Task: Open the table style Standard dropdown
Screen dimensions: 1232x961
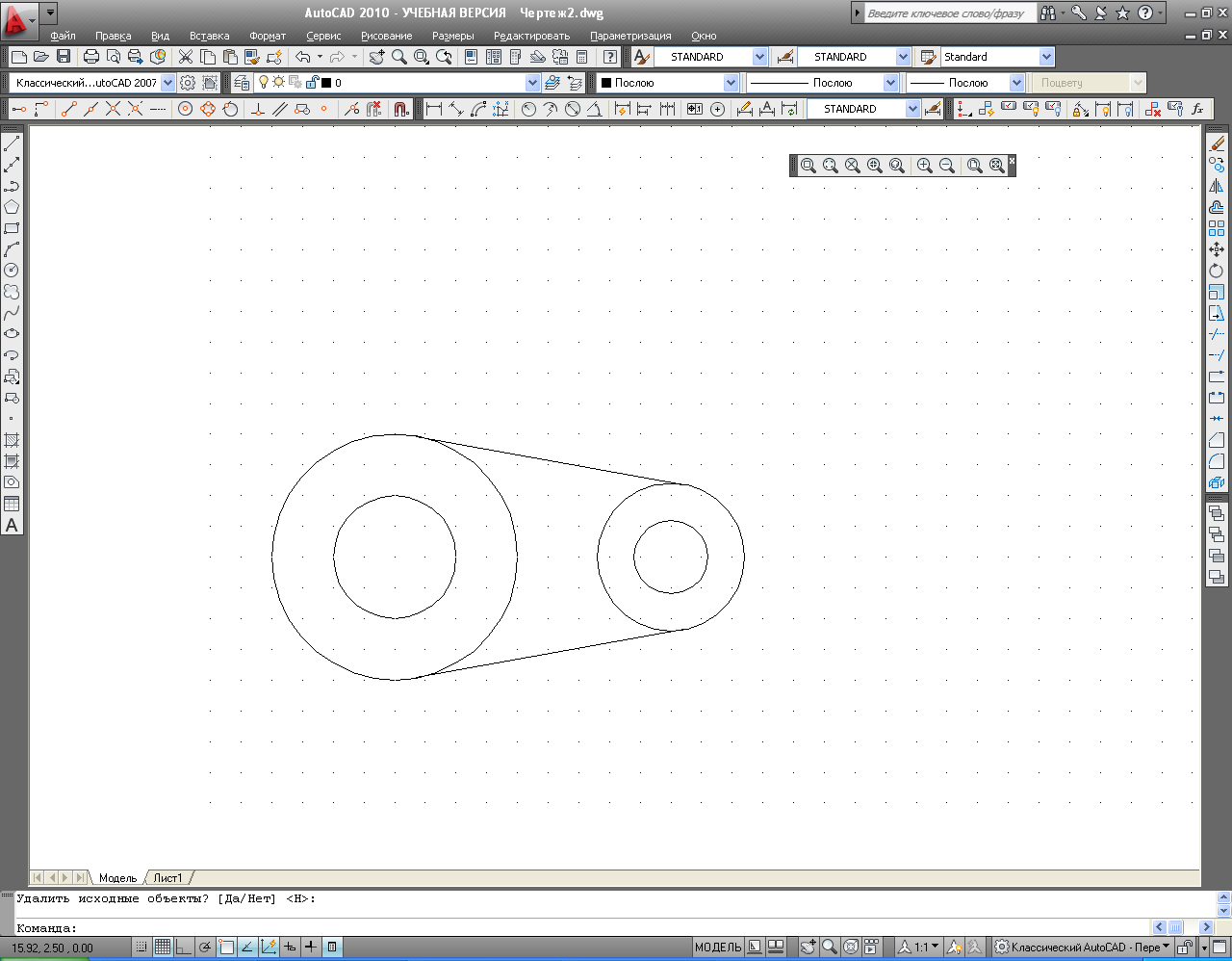Action: click(1046, 57)
